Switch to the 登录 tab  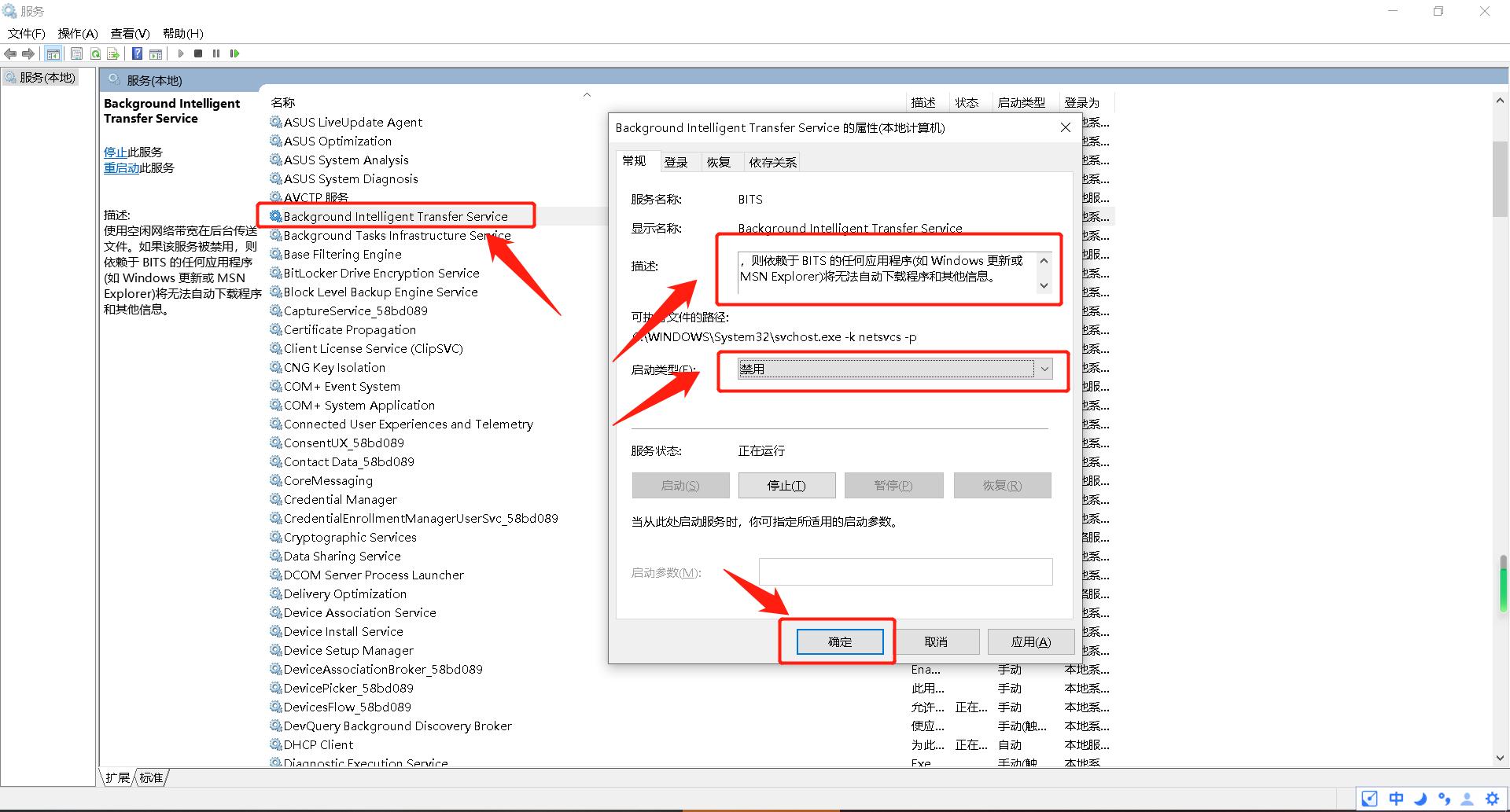[676, 162]
